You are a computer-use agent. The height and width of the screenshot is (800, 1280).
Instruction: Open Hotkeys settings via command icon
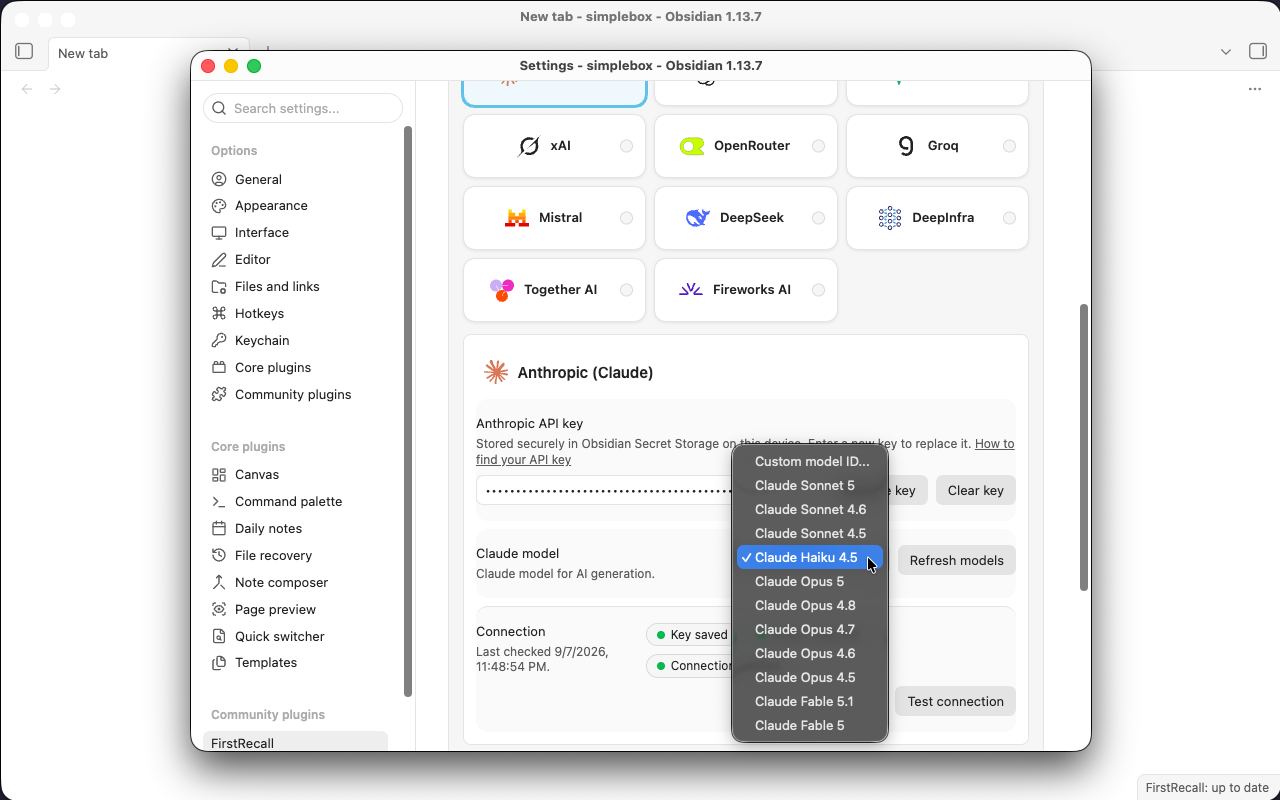click(219, 314)
